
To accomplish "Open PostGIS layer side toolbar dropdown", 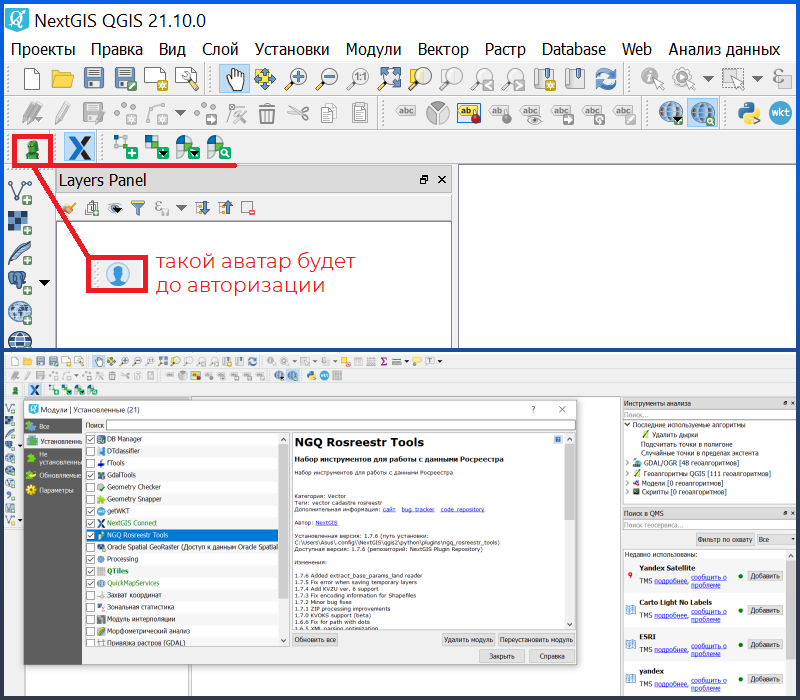I will (45, 283).
